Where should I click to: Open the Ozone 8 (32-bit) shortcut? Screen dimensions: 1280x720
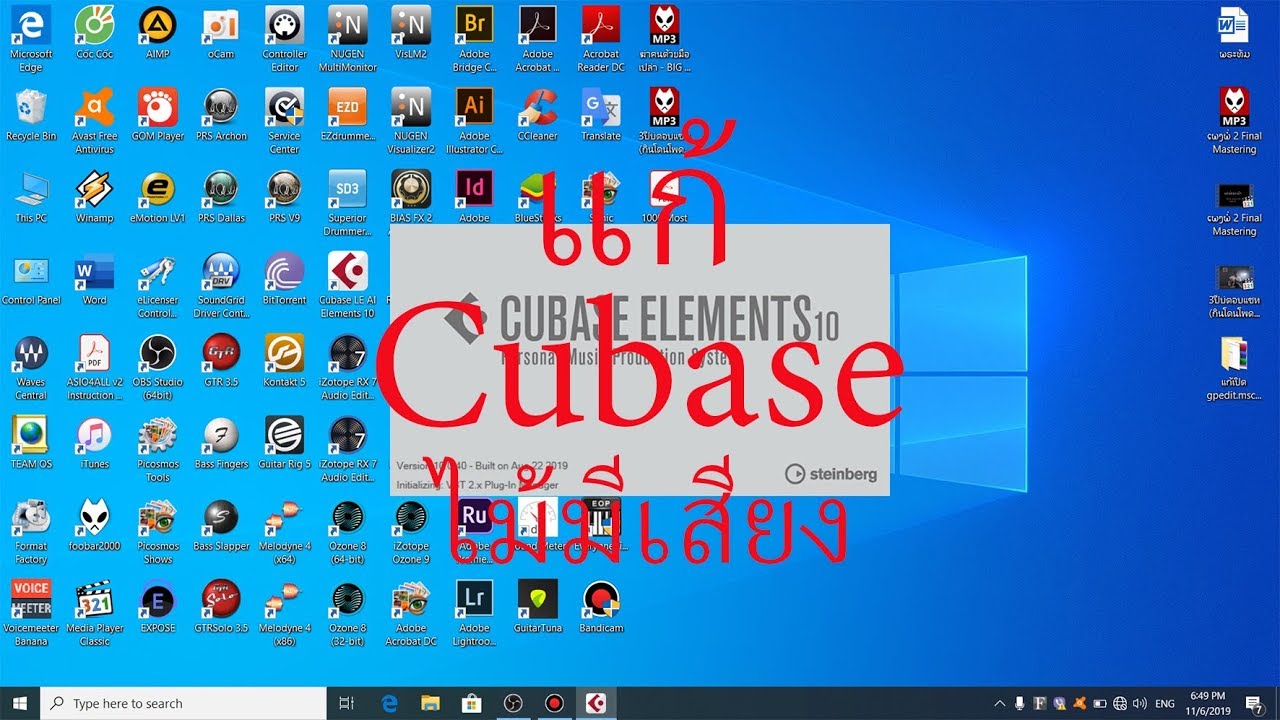click(x=347, y=612)
